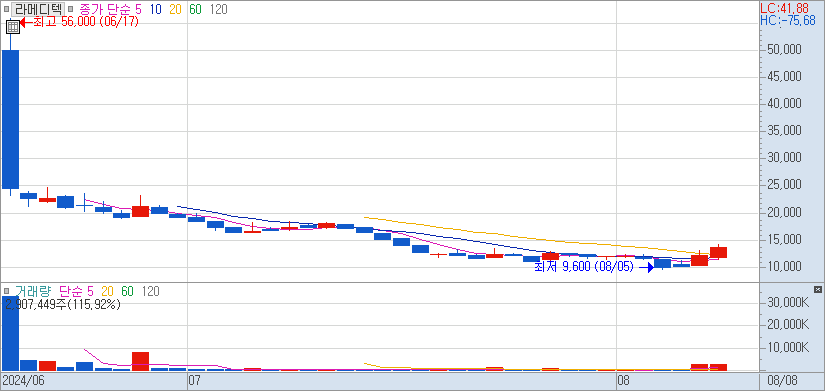This screenshot has width=825, height=391.
Task: Click the 20,000 price axis label
Action: 783,213
